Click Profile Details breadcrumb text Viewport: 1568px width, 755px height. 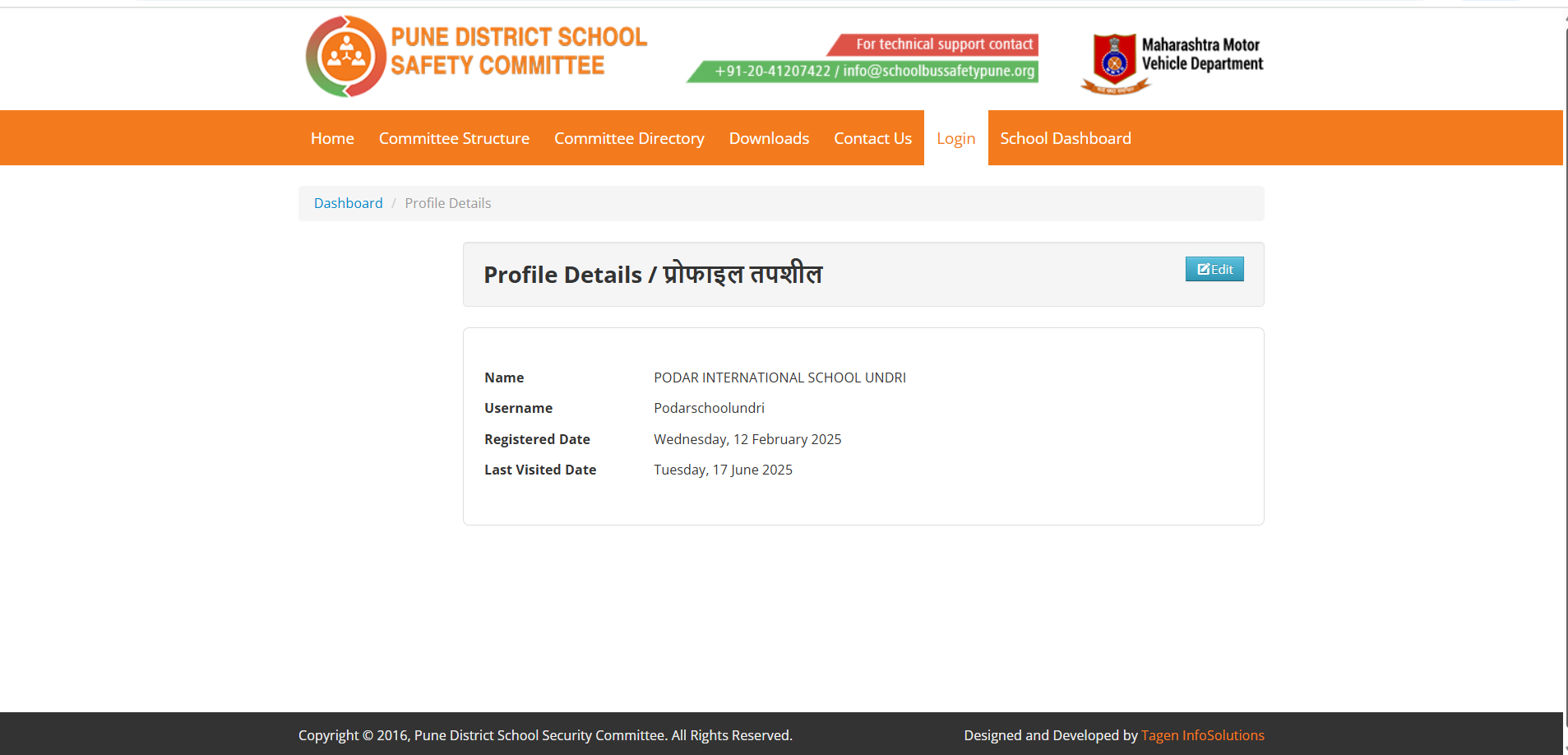[448, 203]
